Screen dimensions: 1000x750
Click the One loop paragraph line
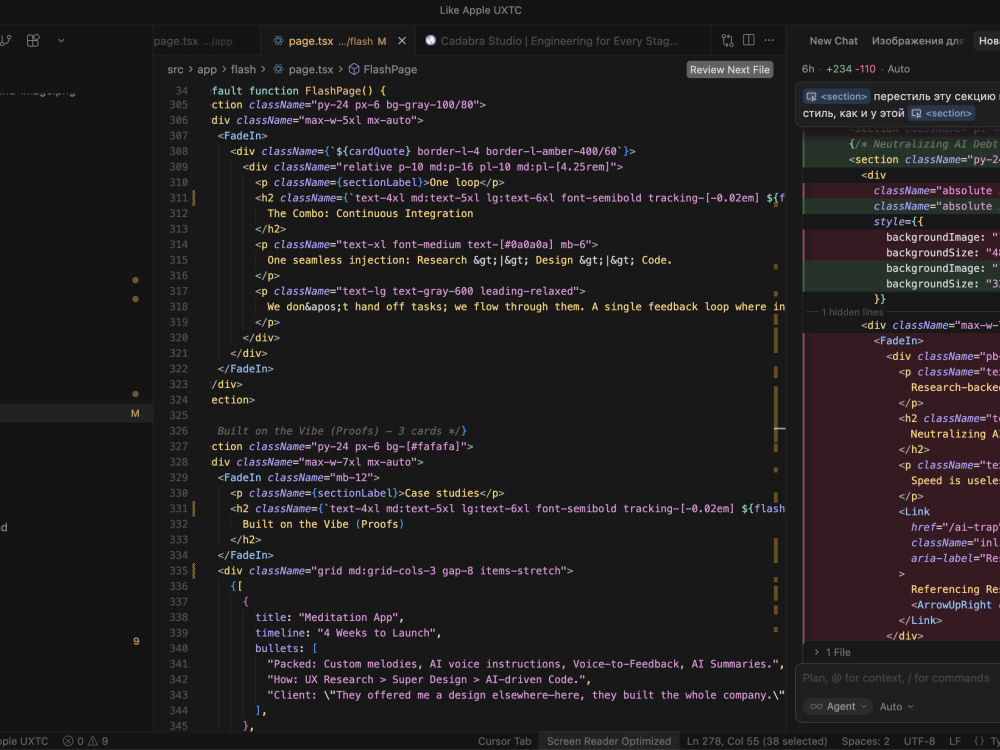click(x=379, y=182)
